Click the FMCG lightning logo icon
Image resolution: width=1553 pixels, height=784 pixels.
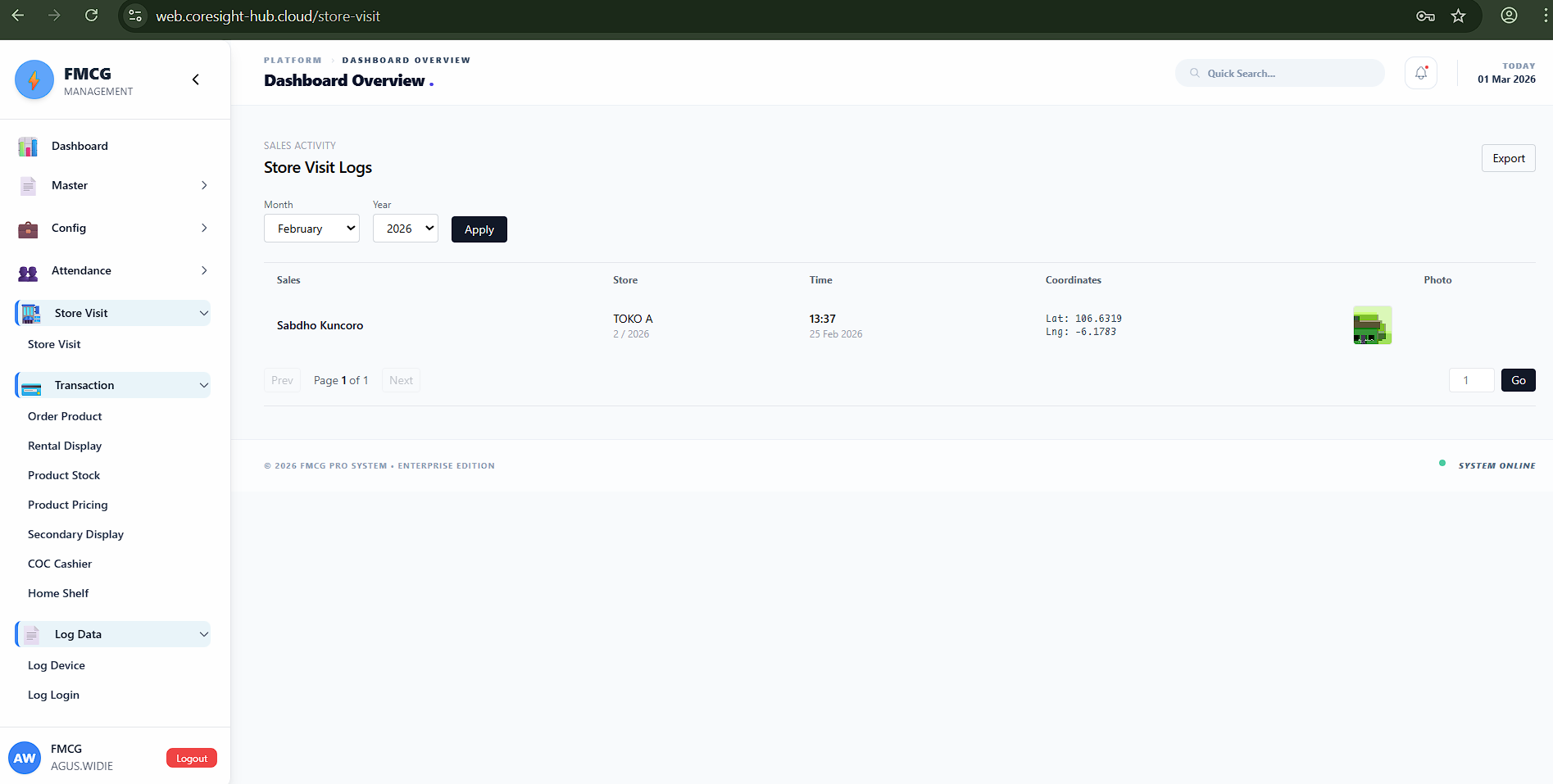(34, 79)
